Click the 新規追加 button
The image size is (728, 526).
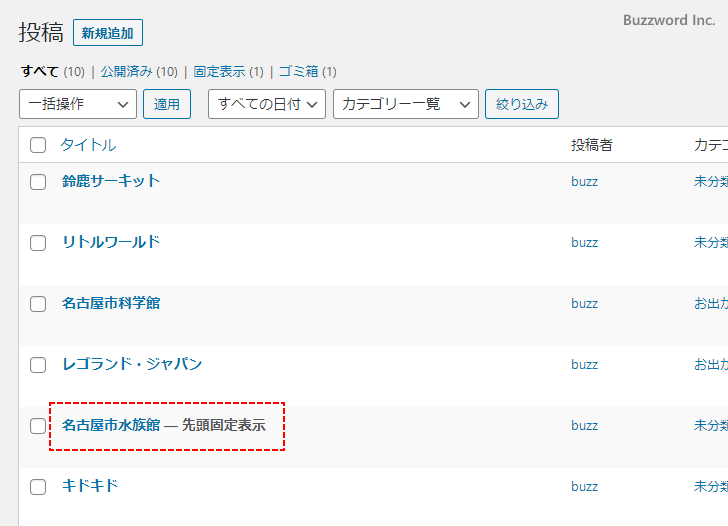pyautogui.click(x=108, y=33)
